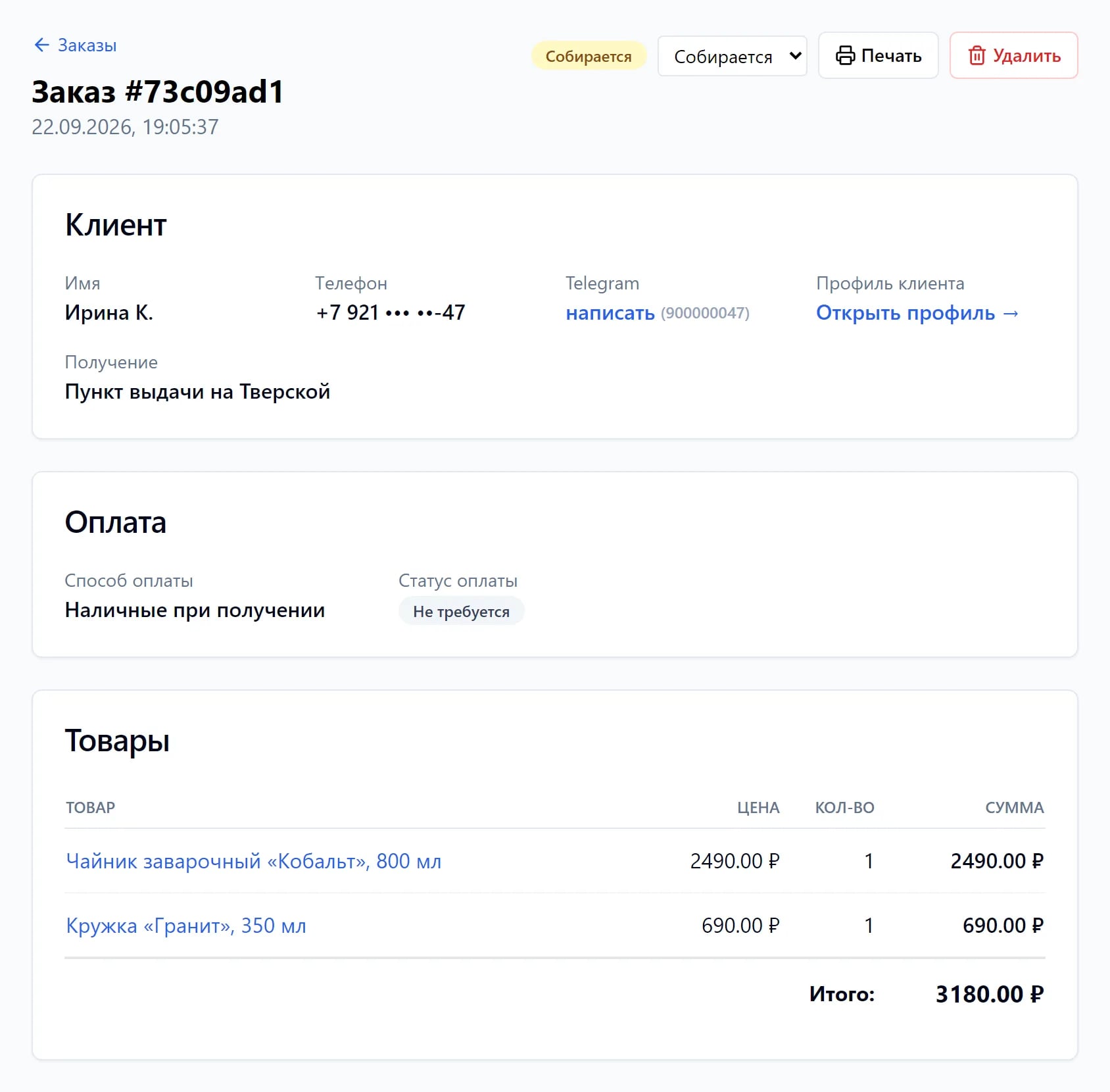Click the Печать button with the printer icon
This screenshot has width=1110, height=1092.
tap(878, 56)
